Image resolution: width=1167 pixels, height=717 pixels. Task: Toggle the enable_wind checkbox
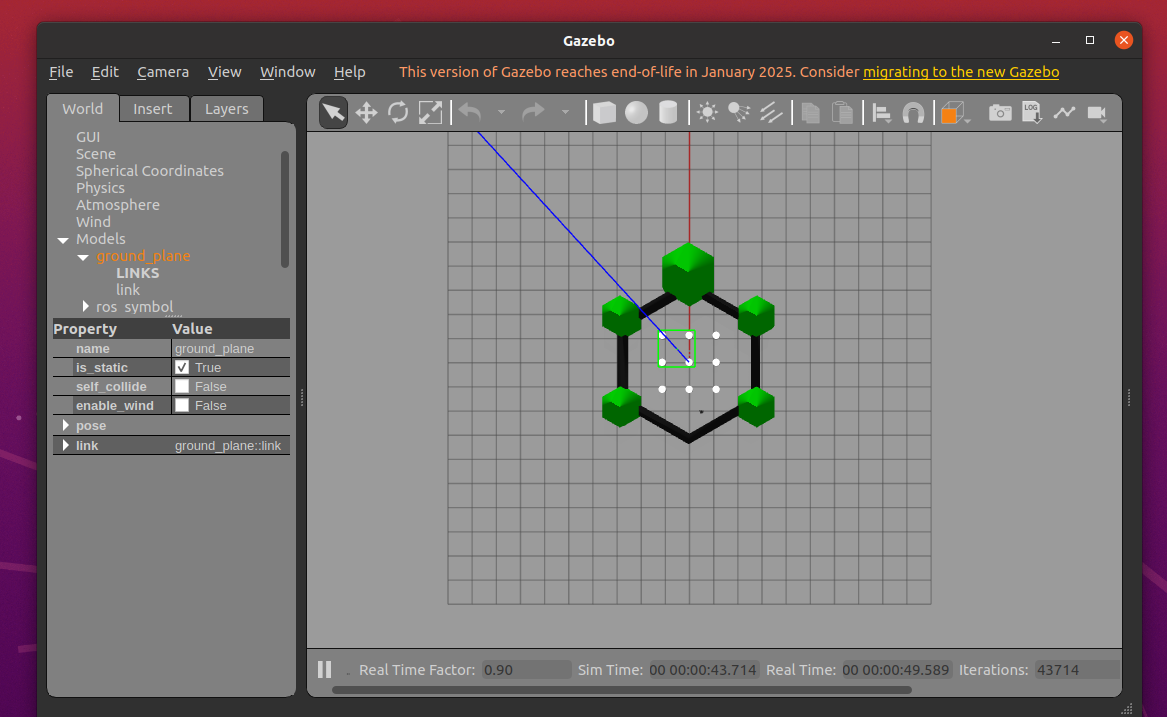182,405
